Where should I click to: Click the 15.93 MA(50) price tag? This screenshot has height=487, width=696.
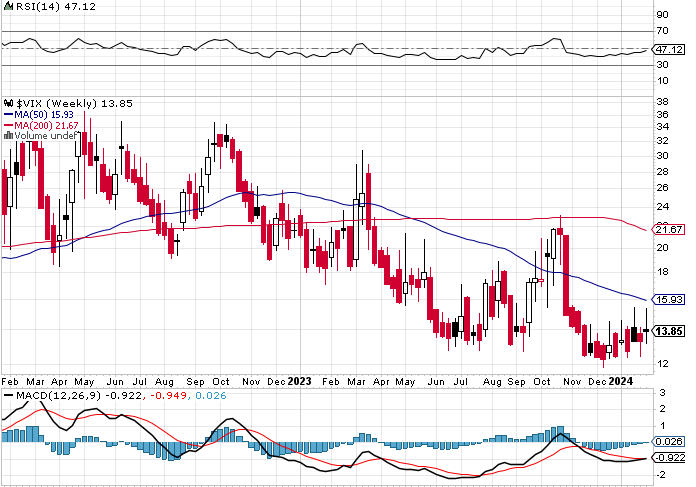coord(667,299)
